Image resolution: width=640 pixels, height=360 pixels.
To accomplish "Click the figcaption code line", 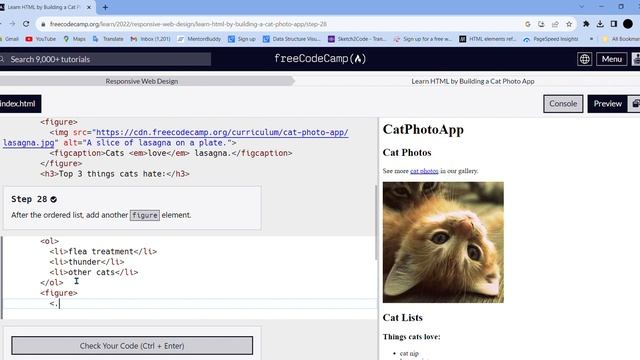I will pyautogui.click(x=171, y=153).
